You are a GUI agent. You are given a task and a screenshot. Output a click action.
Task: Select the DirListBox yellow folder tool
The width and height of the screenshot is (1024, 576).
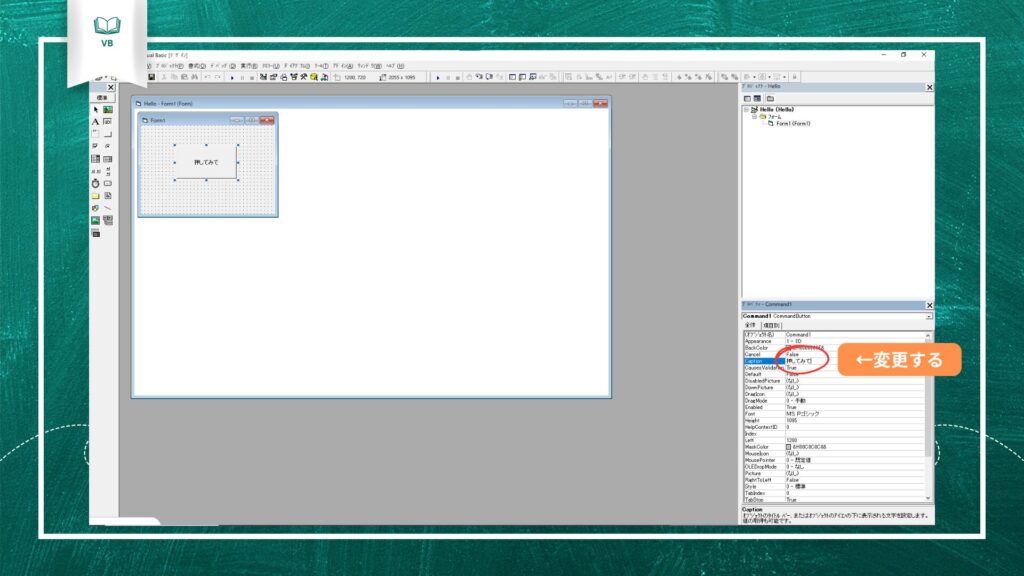click(x=95, y=196)
